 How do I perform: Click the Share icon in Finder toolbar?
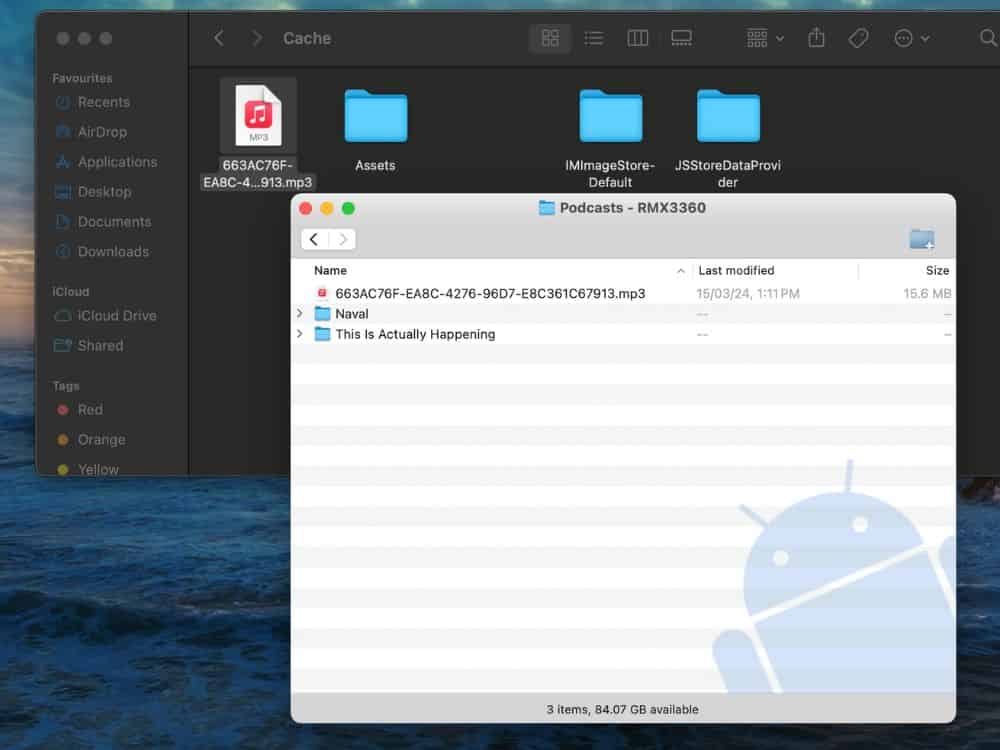pos(817,38)
